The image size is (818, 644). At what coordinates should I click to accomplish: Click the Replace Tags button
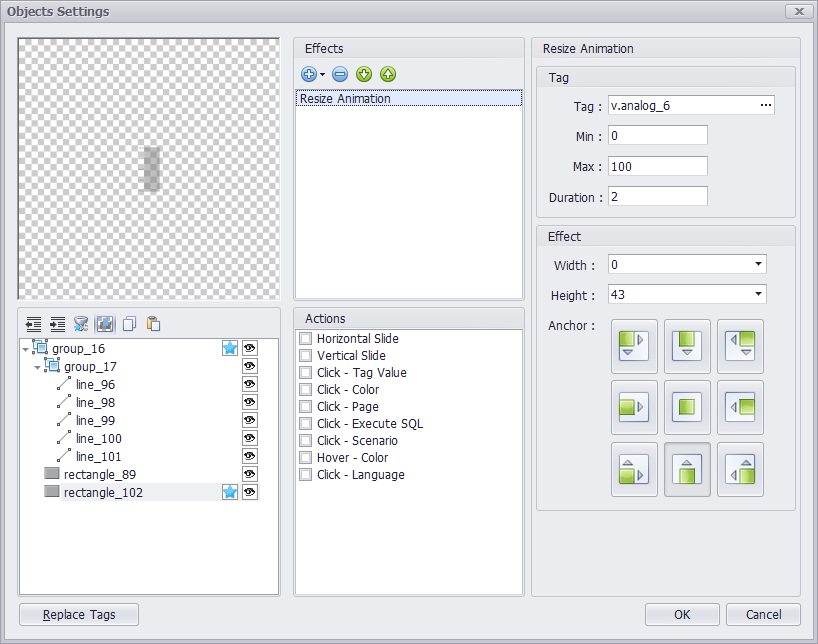click(79, 615)
